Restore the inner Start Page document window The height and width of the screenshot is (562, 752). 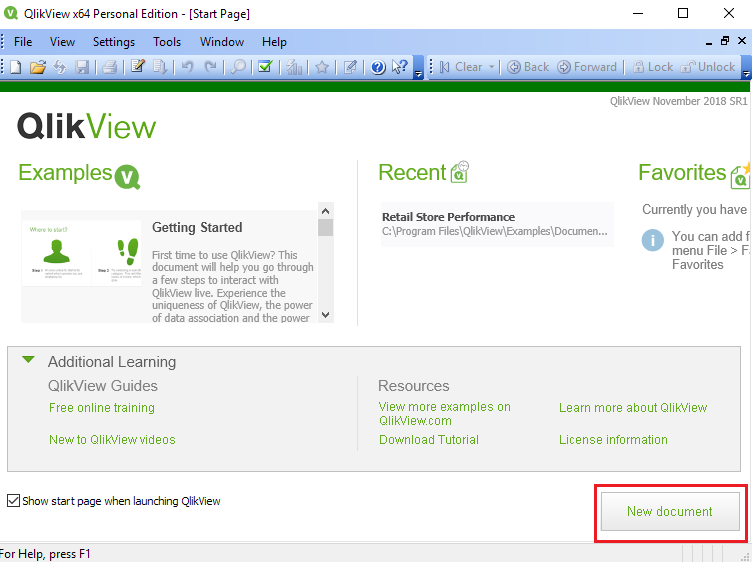[x=725, y=41]
